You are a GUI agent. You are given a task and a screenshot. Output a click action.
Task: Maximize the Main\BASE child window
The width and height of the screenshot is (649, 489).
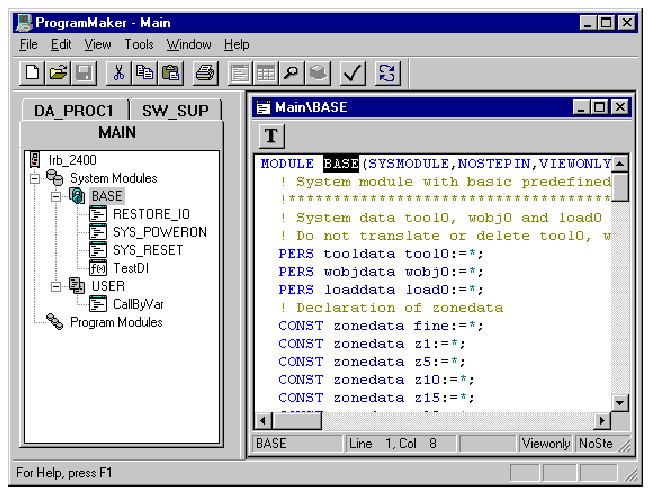[x=599, y=107]
